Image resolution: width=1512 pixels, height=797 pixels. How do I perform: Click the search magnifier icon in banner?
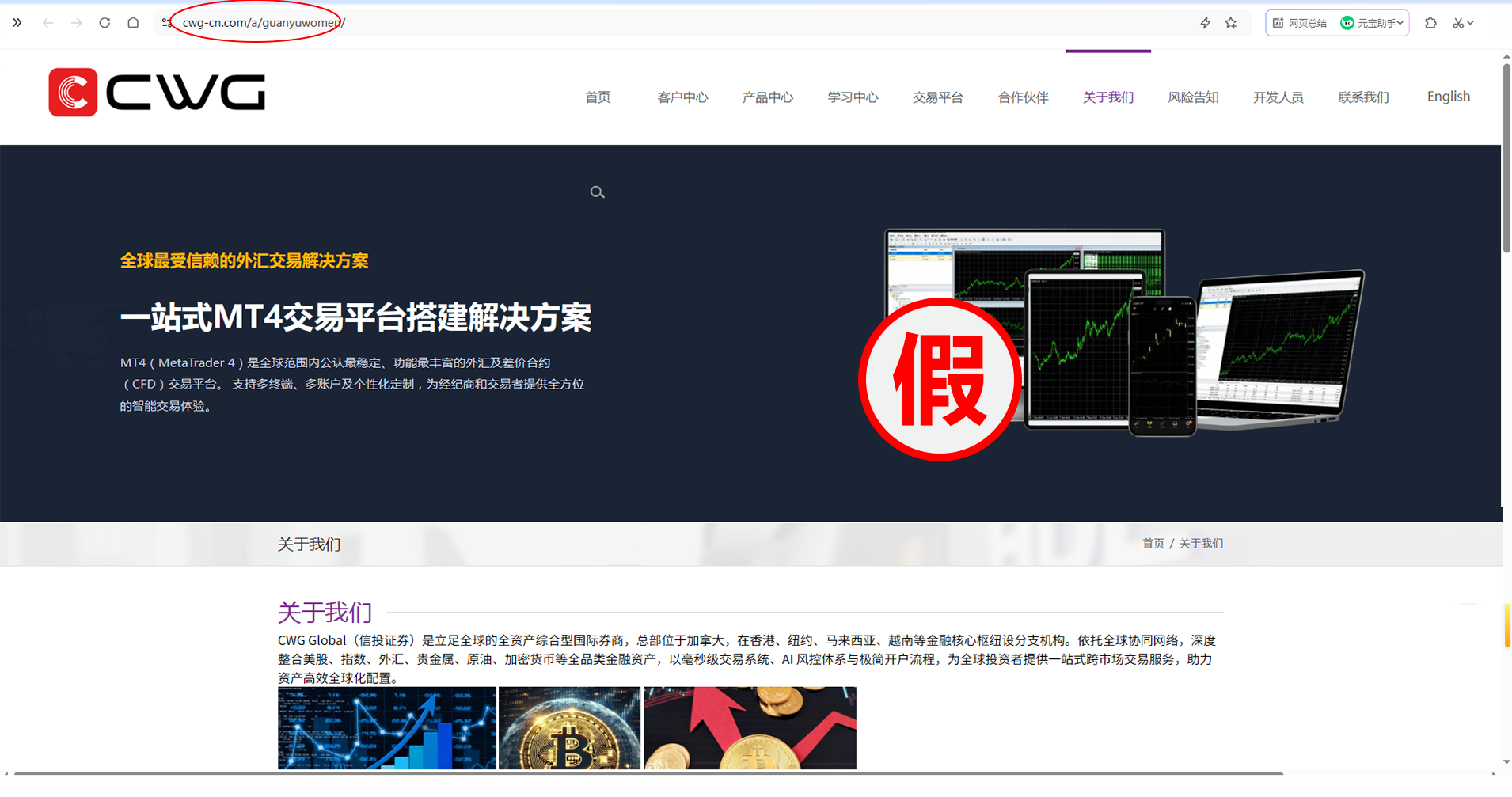click(597, 192)
